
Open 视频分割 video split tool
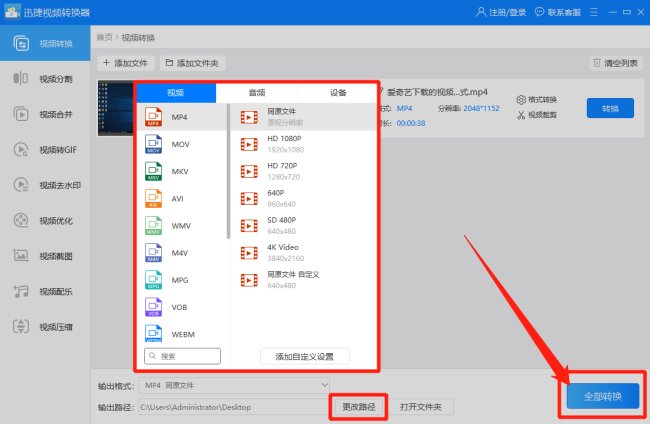[45, 79]
